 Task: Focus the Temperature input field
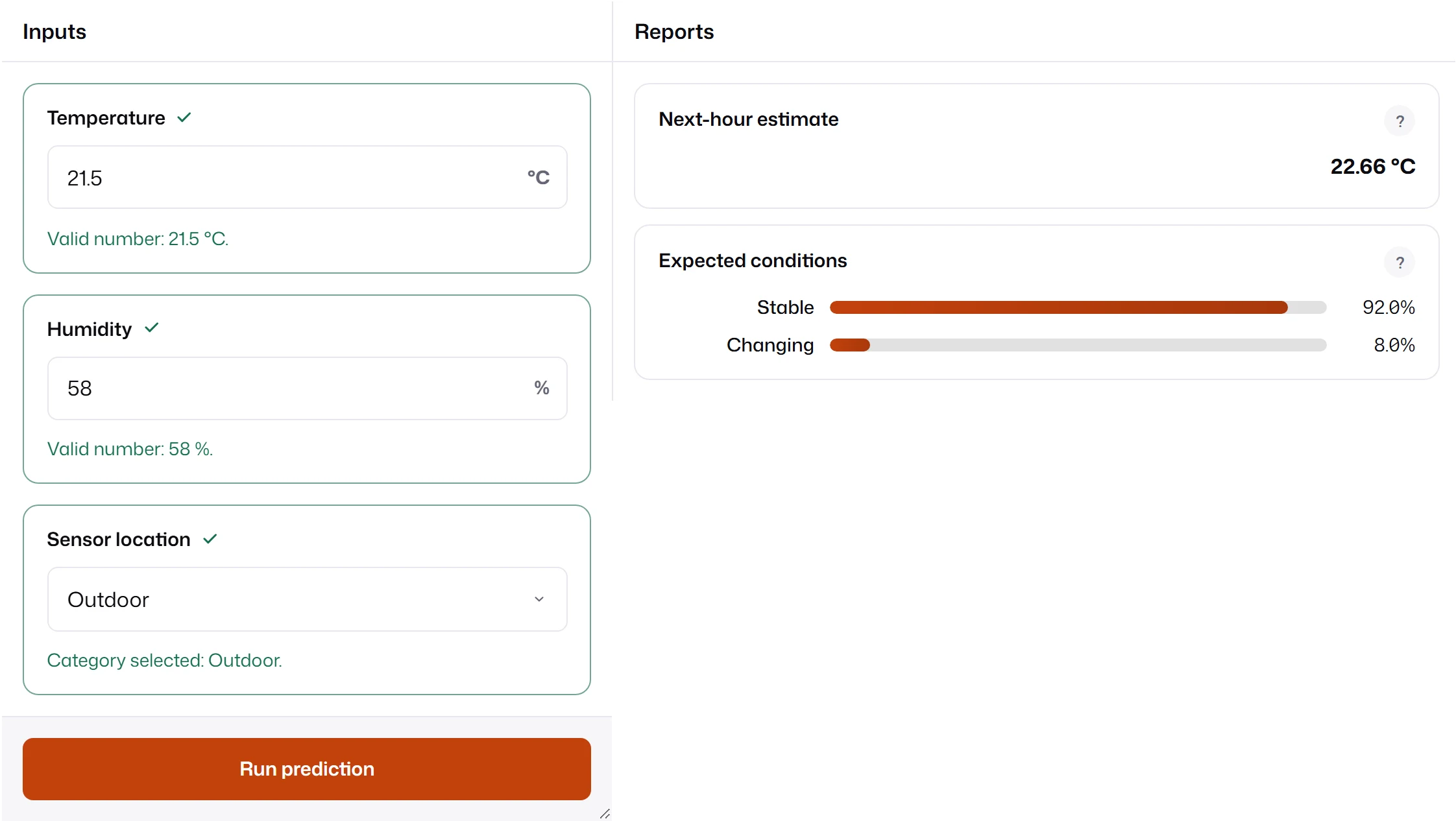[308, 177]
